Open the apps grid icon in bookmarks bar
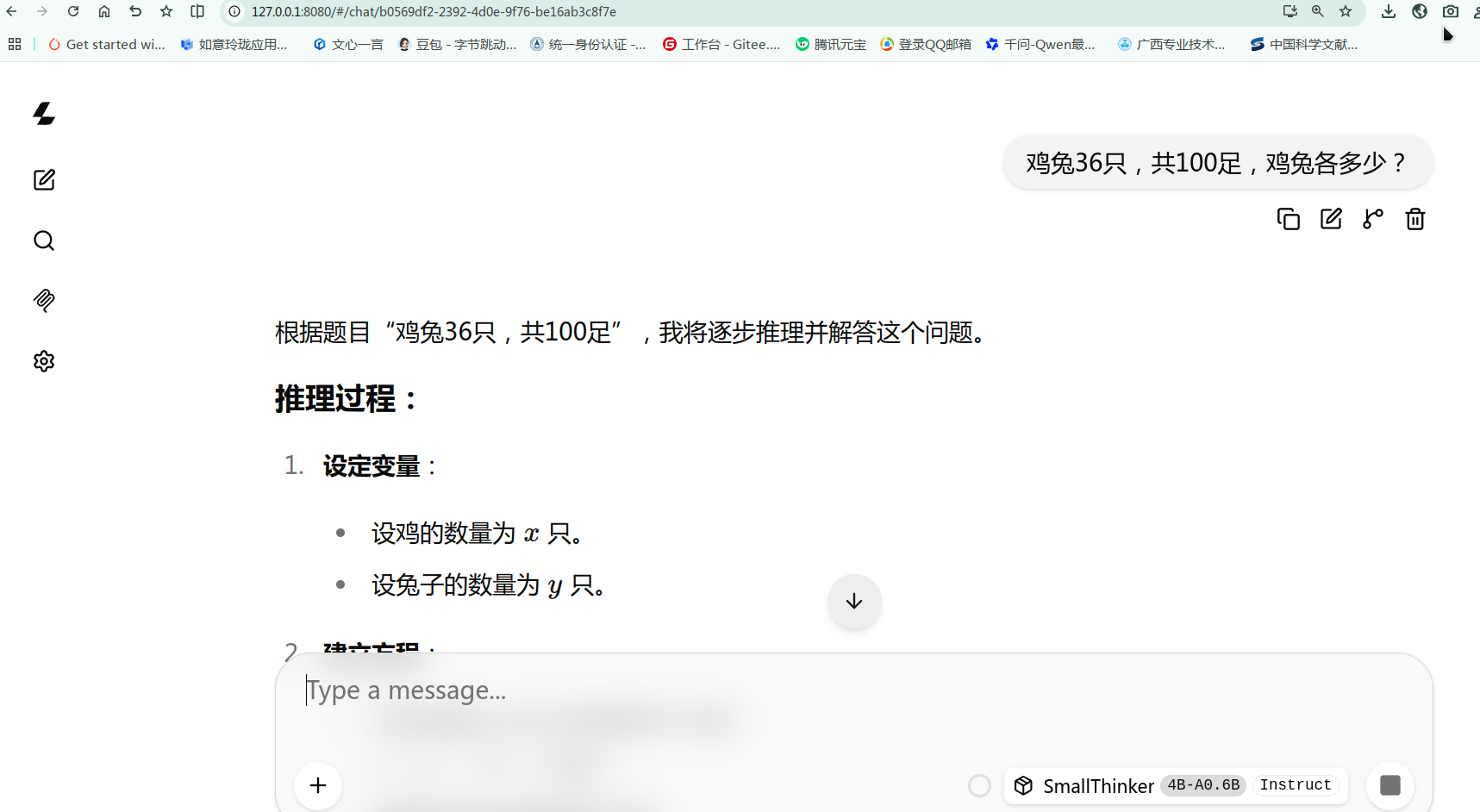The image size is (1480, 812). click(15, 44)
